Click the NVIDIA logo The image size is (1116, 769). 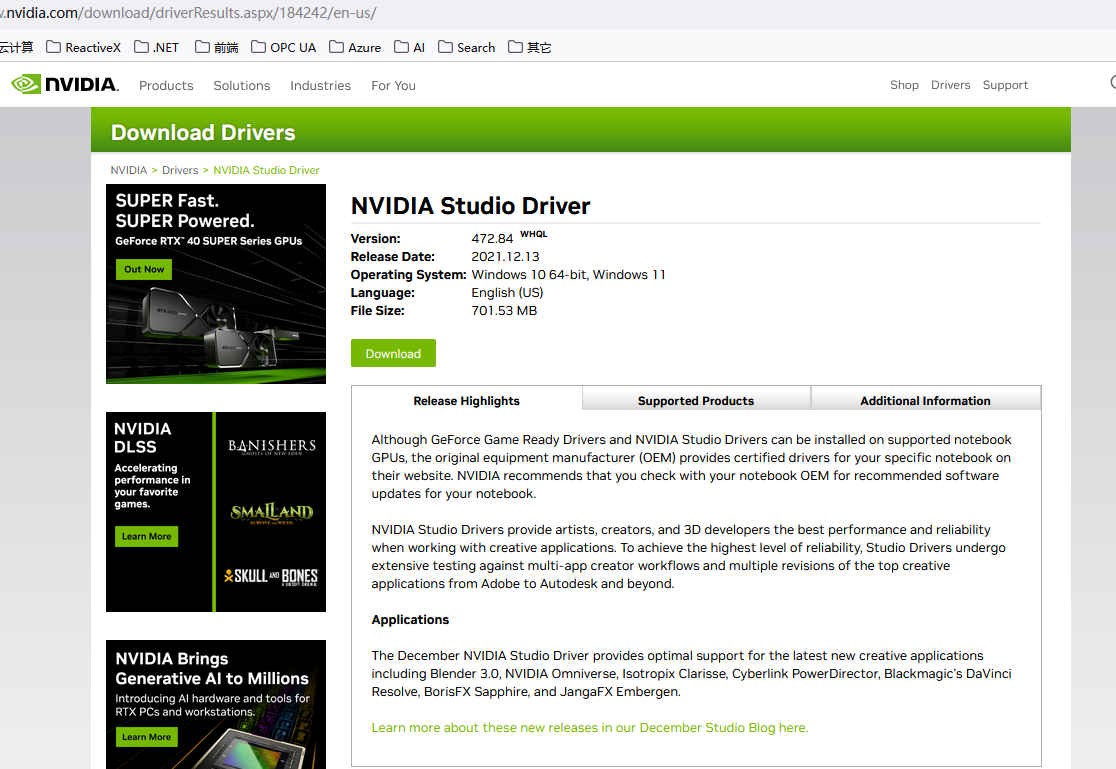(65, 85)
